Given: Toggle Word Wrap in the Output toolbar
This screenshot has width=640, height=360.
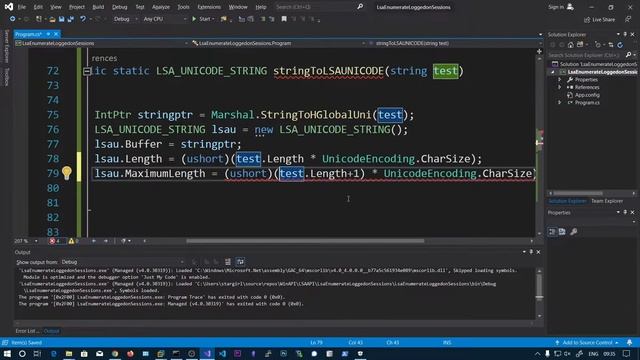Looking at the screenshot, I should (240, 262).
